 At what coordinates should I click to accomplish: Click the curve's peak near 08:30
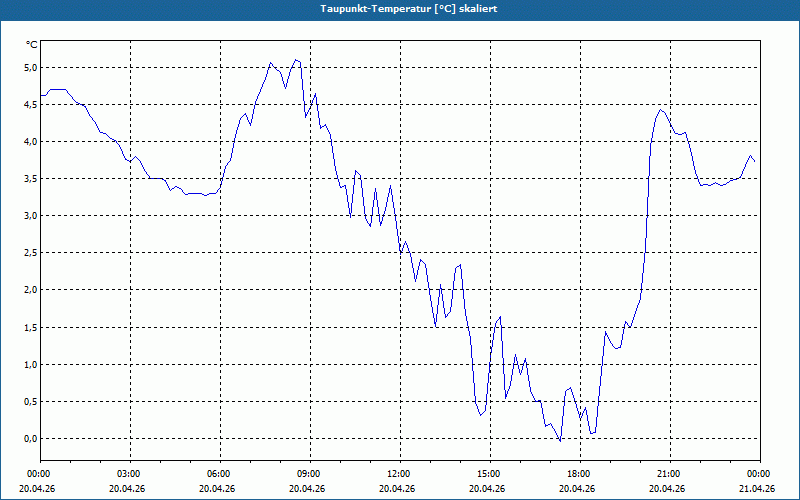295,60
